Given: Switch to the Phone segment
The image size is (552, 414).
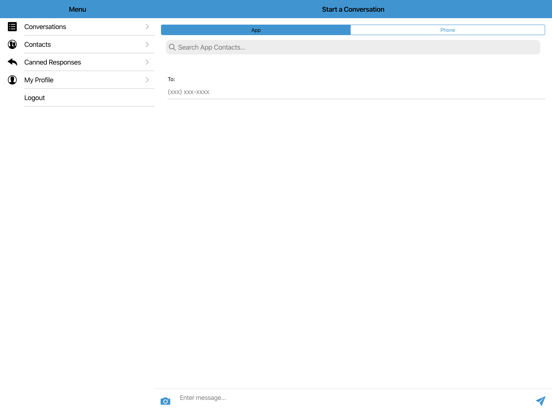Looking at the screenshot, I should pyautogui.click(x=447, y=30).
